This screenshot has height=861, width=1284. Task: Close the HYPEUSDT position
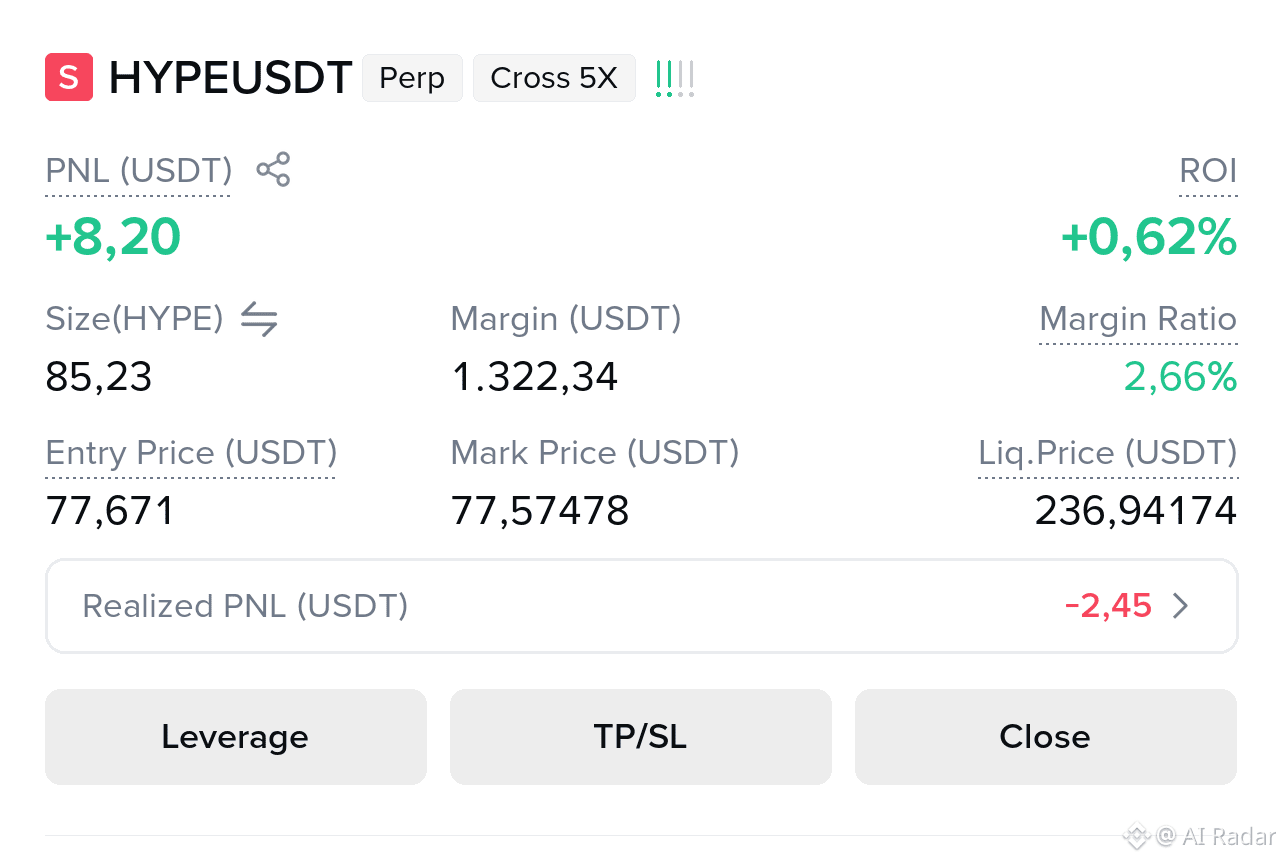click(x=1046, y=737)
